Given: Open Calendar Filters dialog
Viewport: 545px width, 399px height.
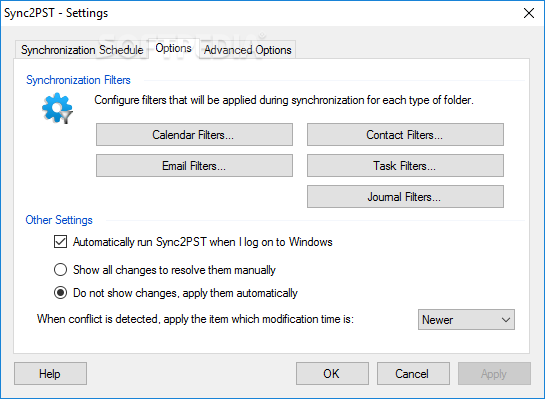Looking at the screenshot, I should (x=194, y=135).
